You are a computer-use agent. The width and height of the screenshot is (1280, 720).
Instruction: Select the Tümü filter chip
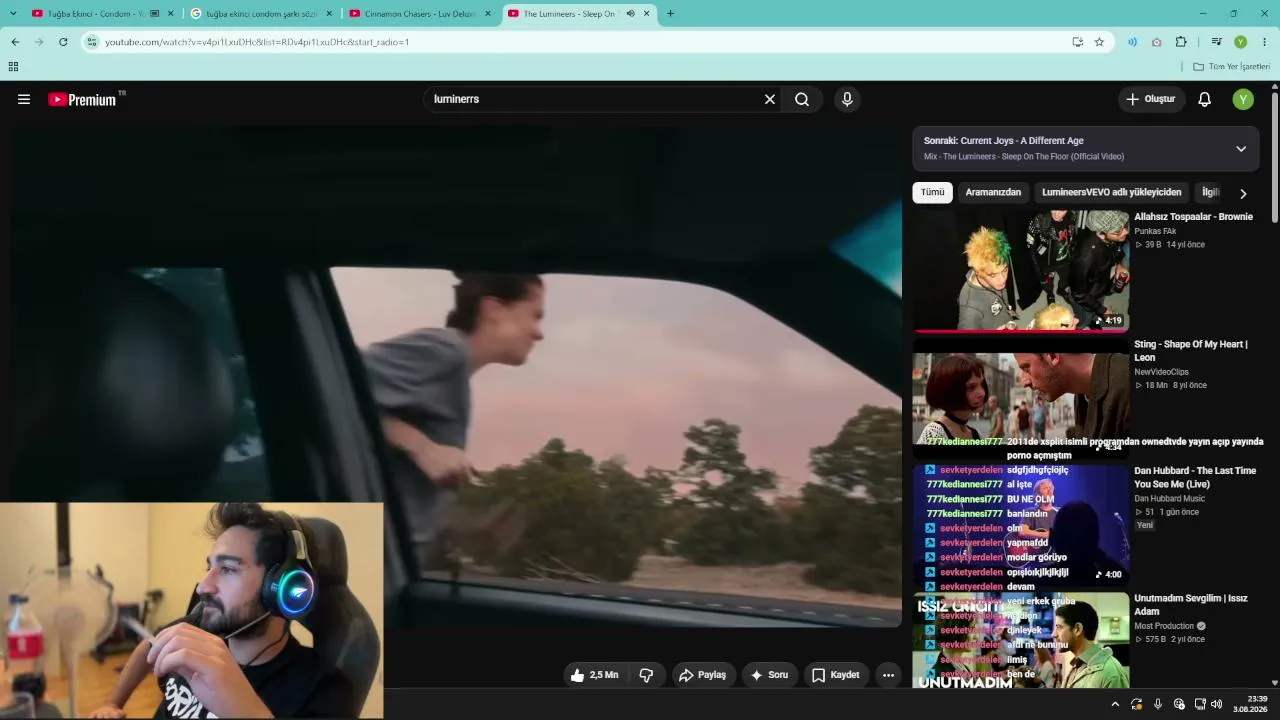(932, 192)
